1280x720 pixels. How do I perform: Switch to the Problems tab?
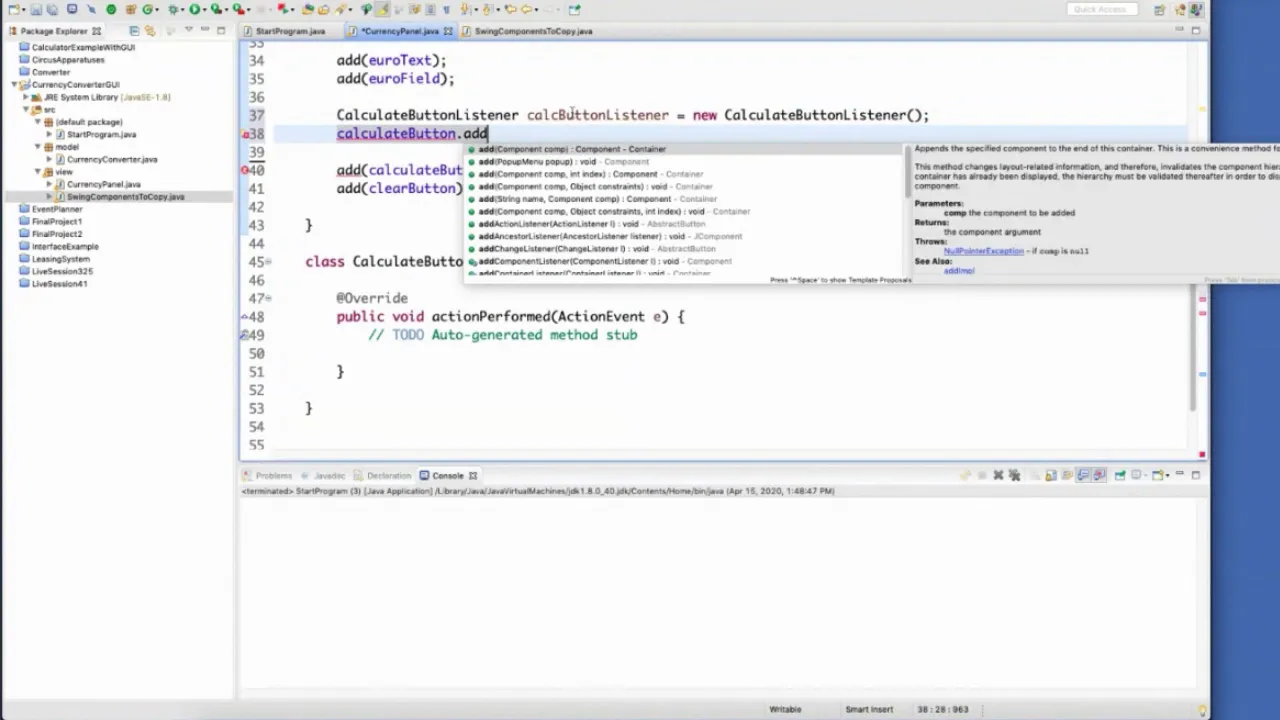click(273, 476)
